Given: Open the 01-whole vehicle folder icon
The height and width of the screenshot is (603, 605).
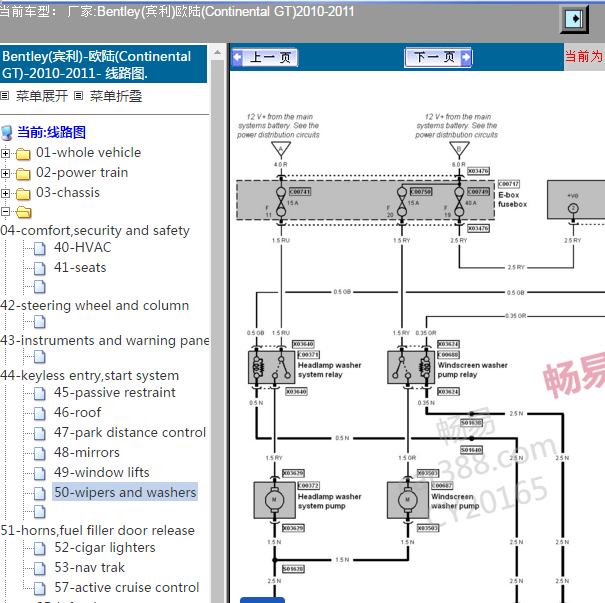Looking at the screenshot, I should pyautogui.click(x=23, y=154).
